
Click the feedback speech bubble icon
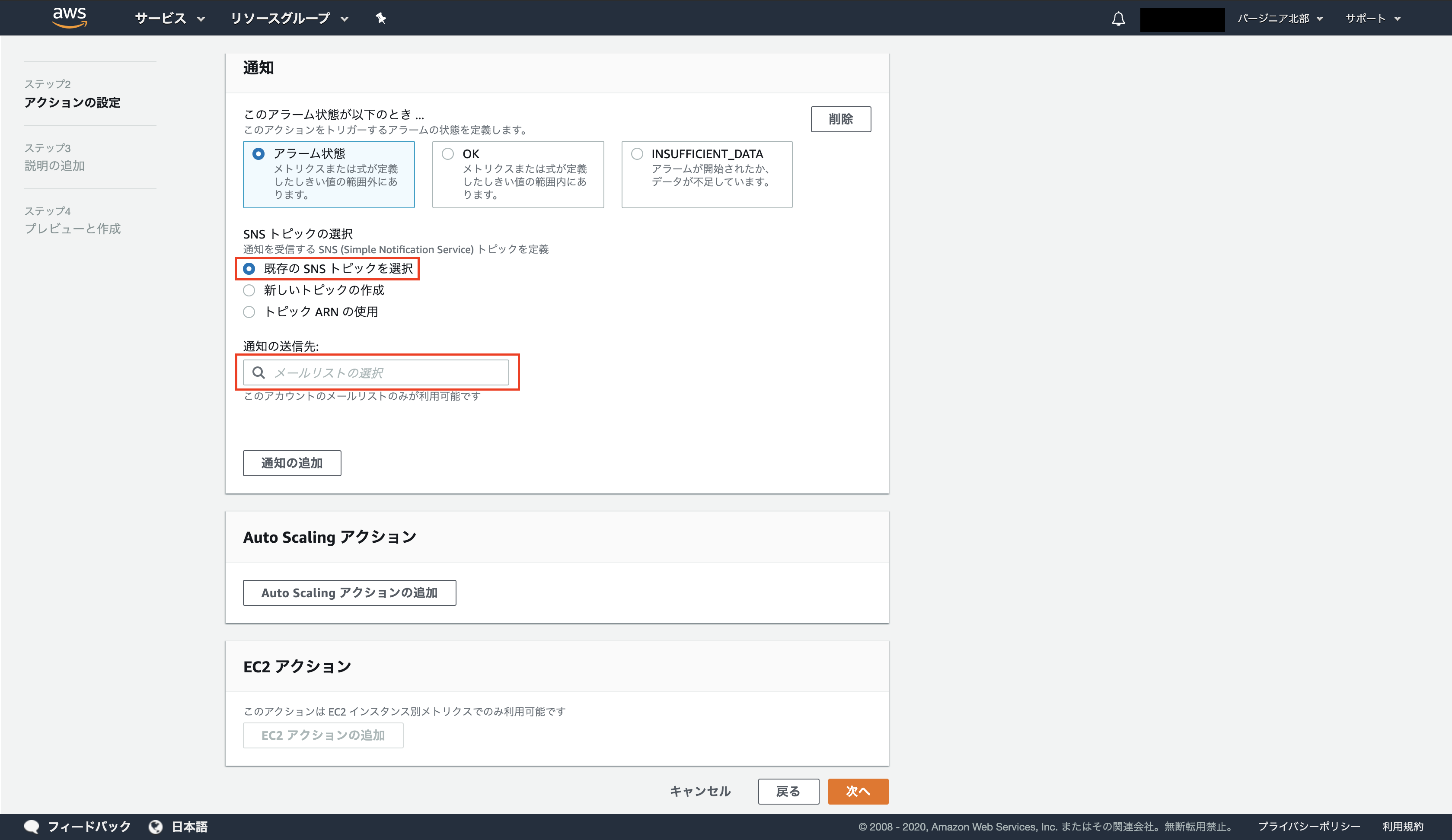[32, 827]
